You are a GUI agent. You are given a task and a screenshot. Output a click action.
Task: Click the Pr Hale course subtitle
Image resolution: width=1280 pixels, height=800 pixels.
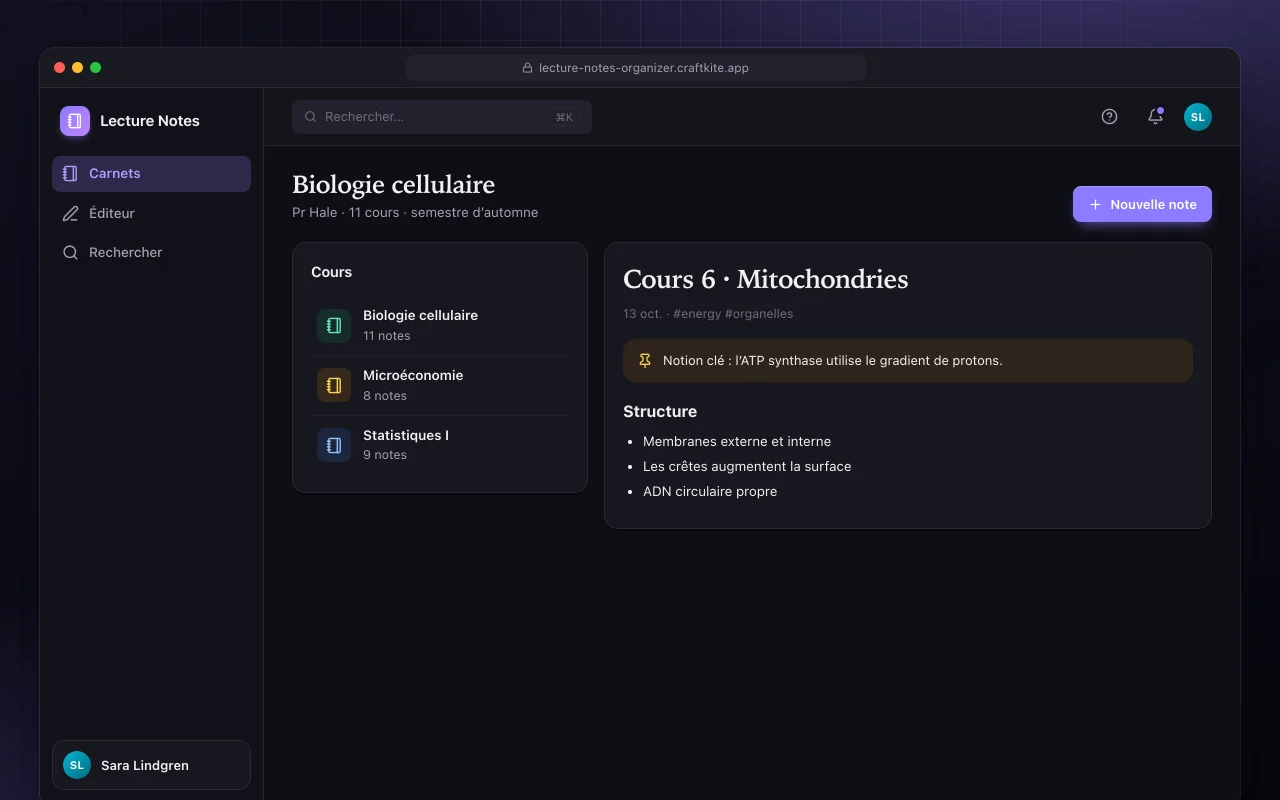[x=415, y=212]
